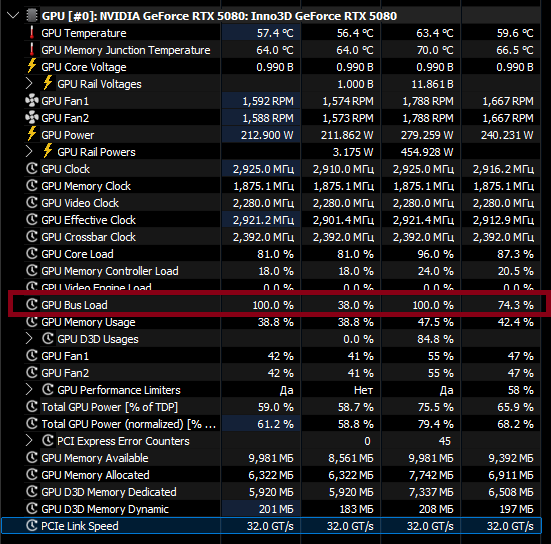Expand GPU Performance Limiters
Image resolution: width=551 pixels, height=544 pixels.
tap(29, 390)
